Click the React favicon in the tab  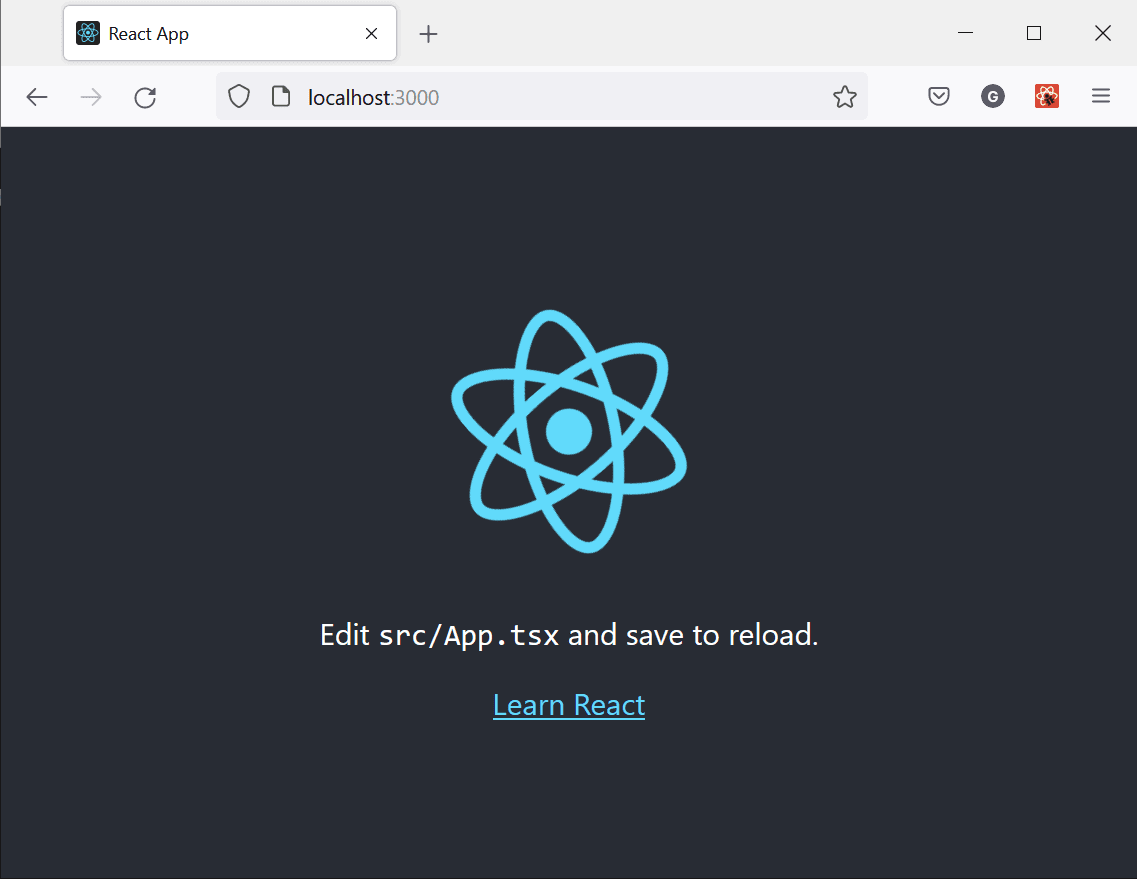point(88,33)
